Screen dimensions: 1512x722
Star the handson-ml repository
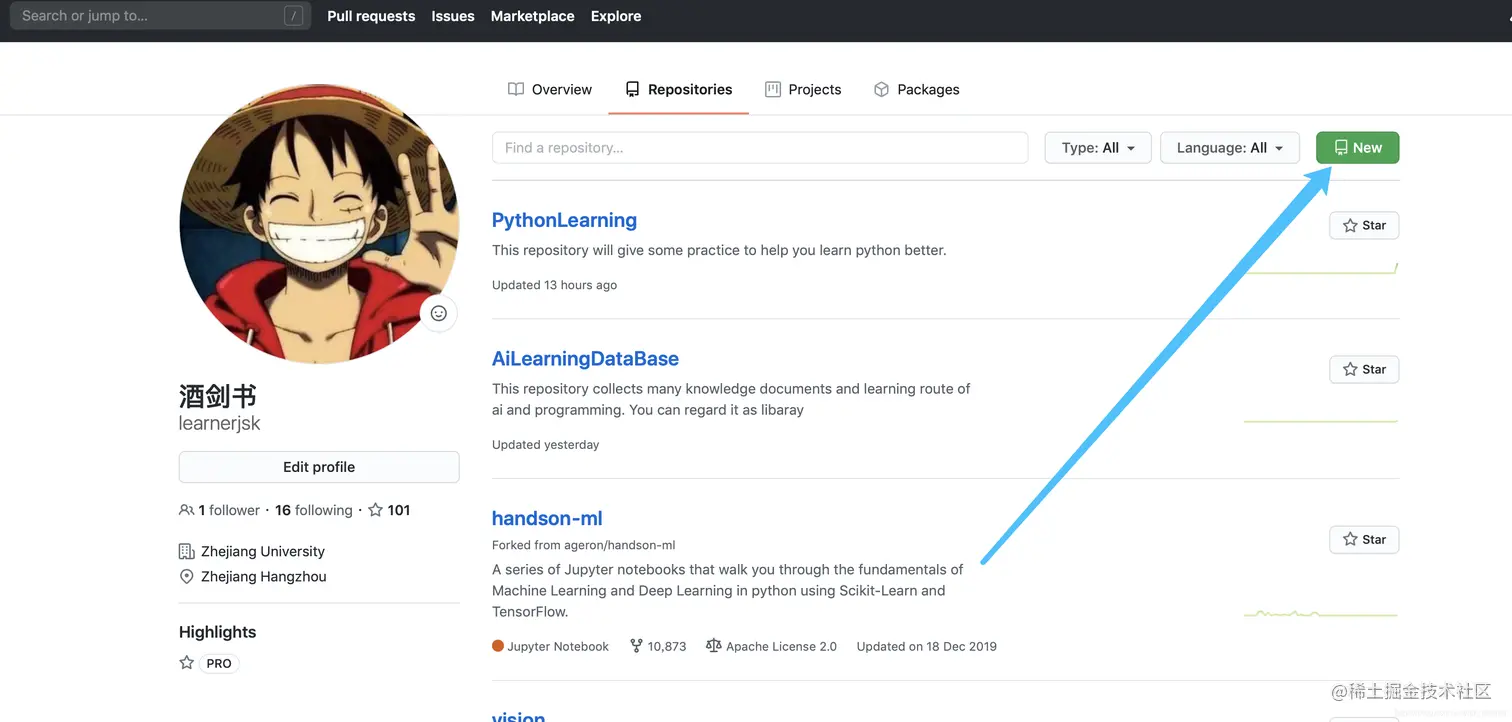tap(1364, 539)
